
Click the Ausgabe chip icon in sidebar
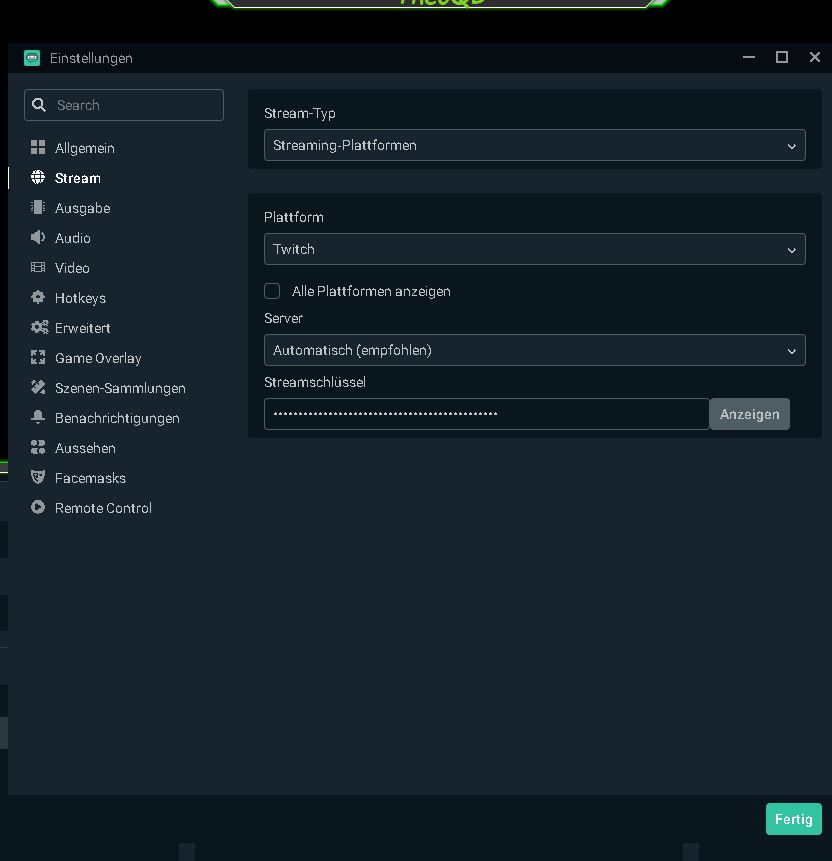pos(38,208)
